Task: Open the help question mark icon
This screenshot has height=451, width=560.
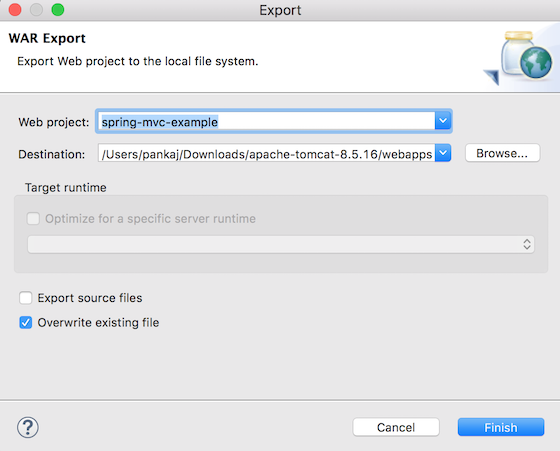Action: pos(28,427)
